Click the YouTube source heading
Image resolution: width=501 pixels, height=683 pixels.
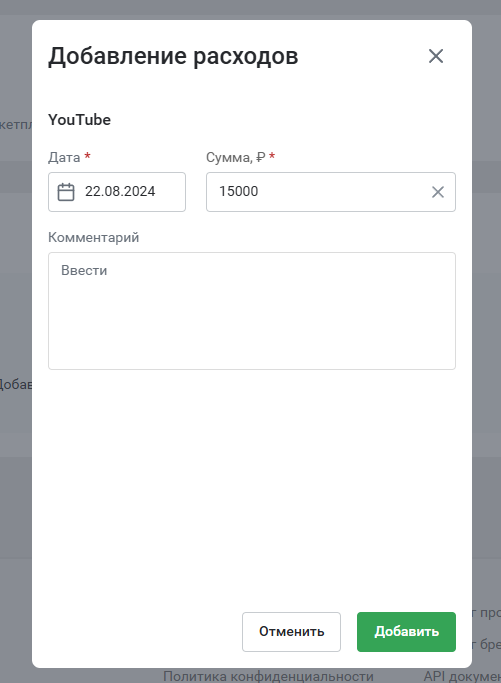coord(79,120)
